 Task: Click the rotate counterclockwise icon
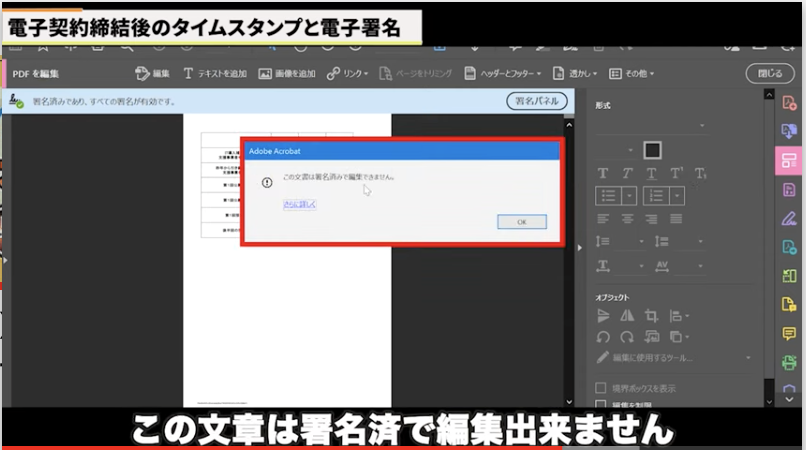tap(603, 337)
